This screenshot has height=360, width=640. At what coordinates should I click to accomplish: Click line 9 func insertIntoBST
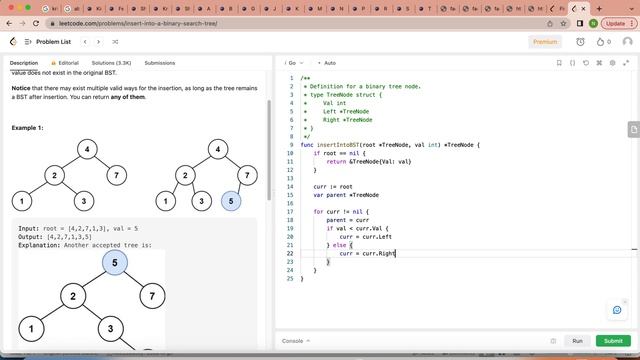[x=390, y=145]
